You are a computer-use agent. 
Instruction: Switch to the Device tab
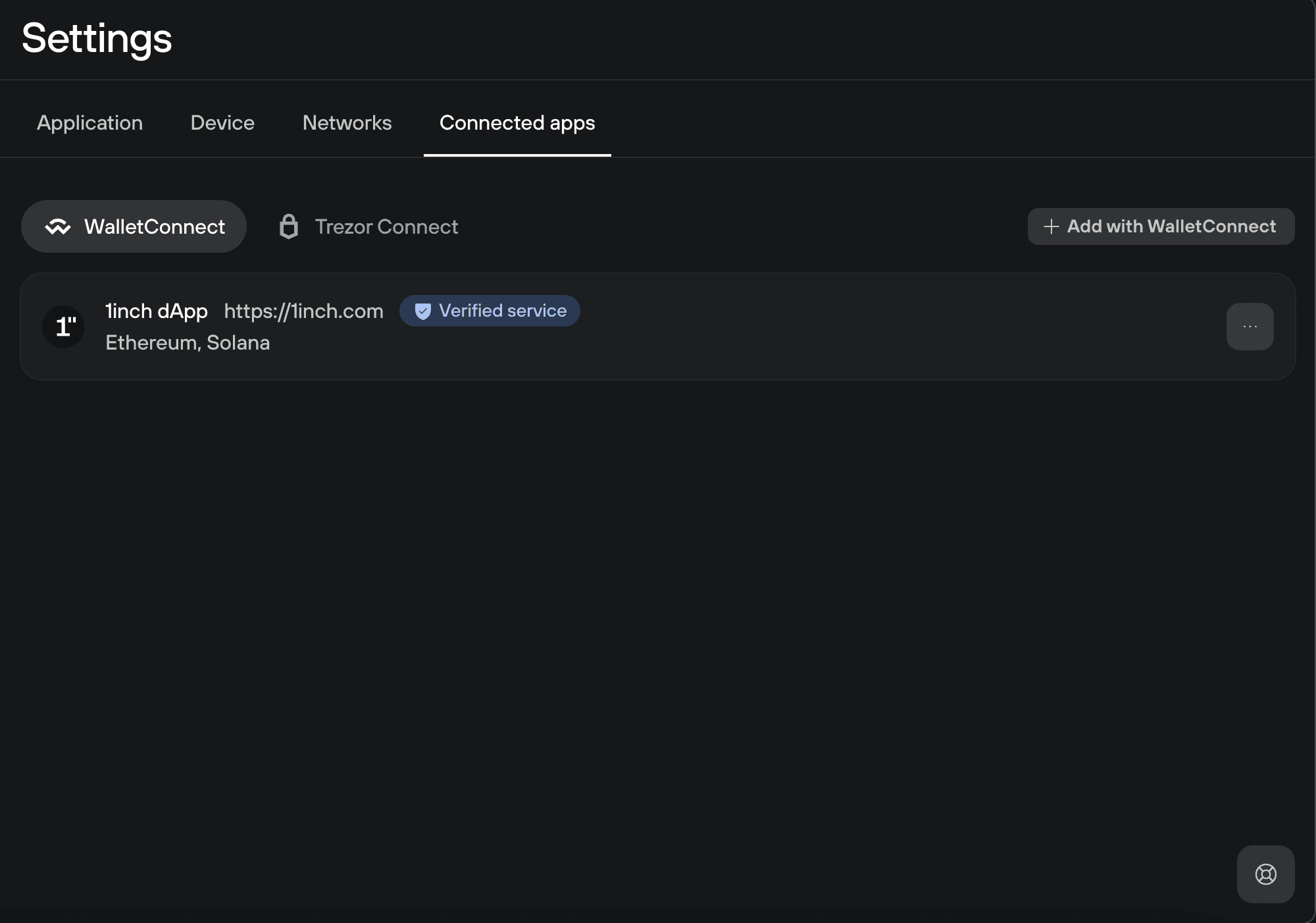tap(222, 123)
